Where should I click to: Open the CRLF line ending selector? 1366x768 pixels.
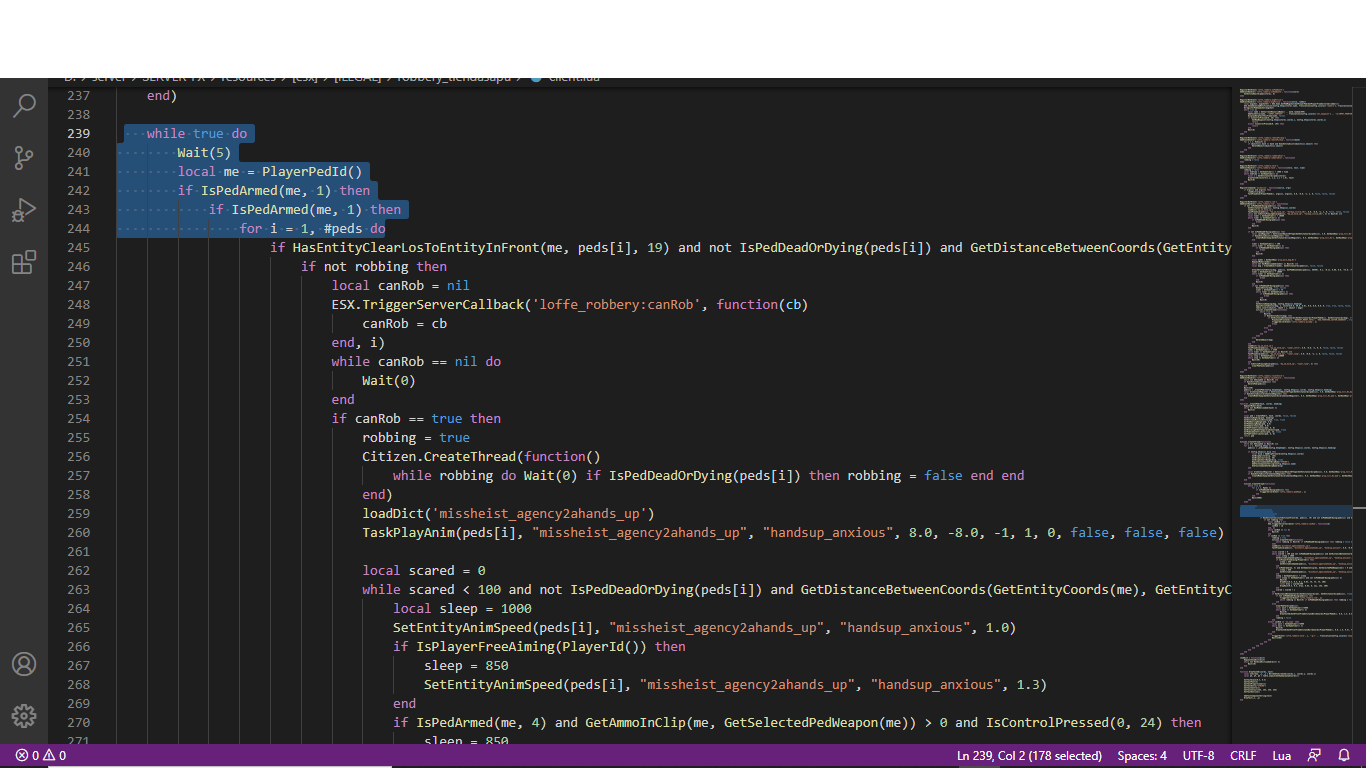click(x=1243, y=755)
